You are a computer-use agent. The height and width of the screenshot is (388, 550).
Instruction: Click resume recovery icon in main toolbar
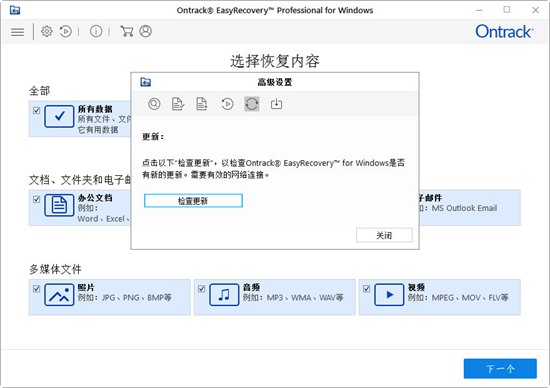coord(66,32)
